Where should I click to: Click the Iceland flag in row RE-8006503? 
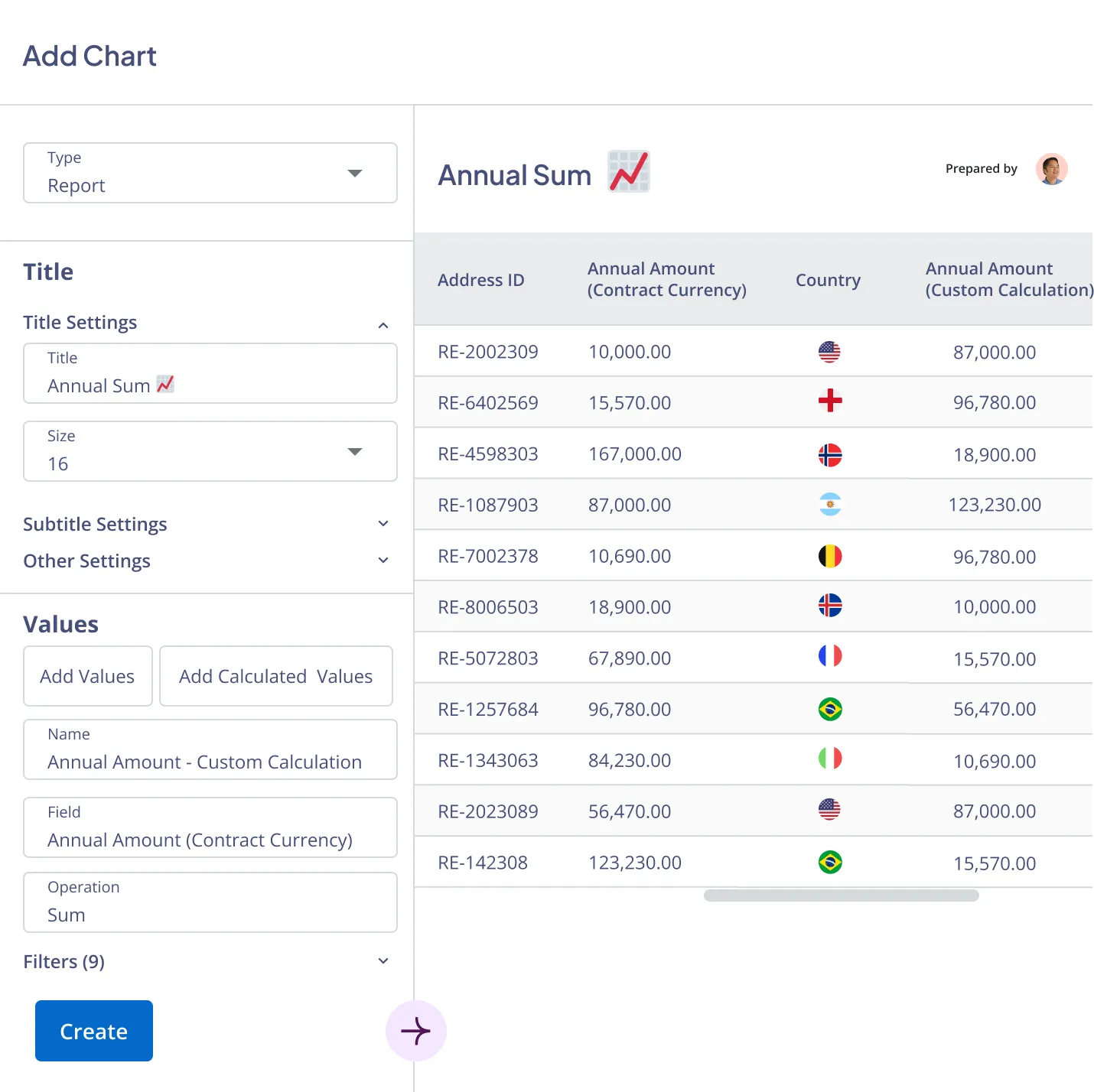click(829, 606)
